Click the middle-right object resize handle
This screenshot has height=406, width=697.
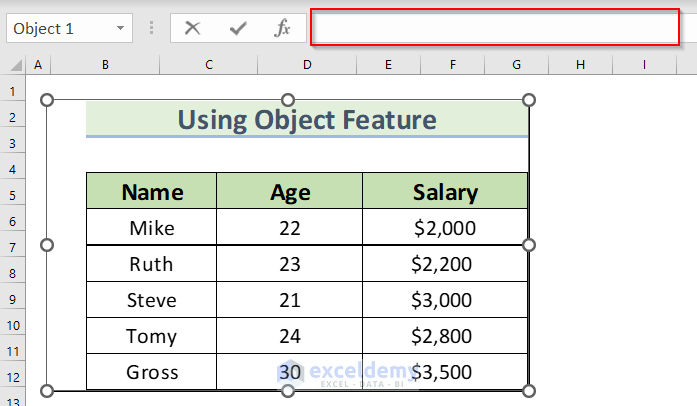click(x=529, y=245)
